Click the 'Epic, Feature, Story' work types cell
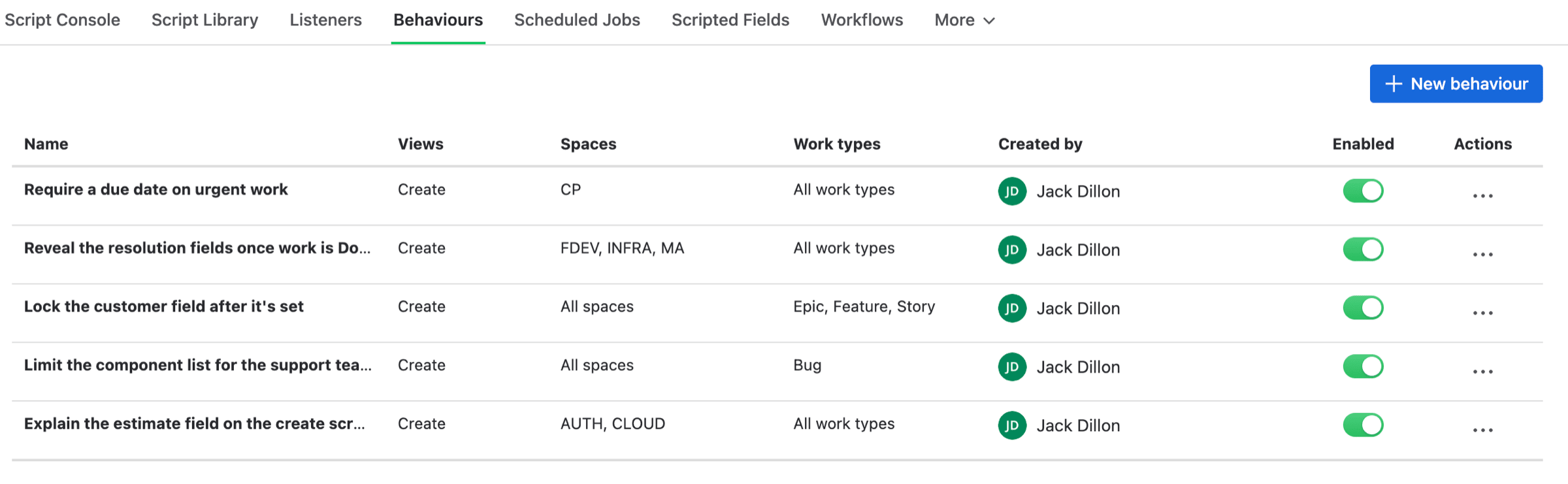 864,306
